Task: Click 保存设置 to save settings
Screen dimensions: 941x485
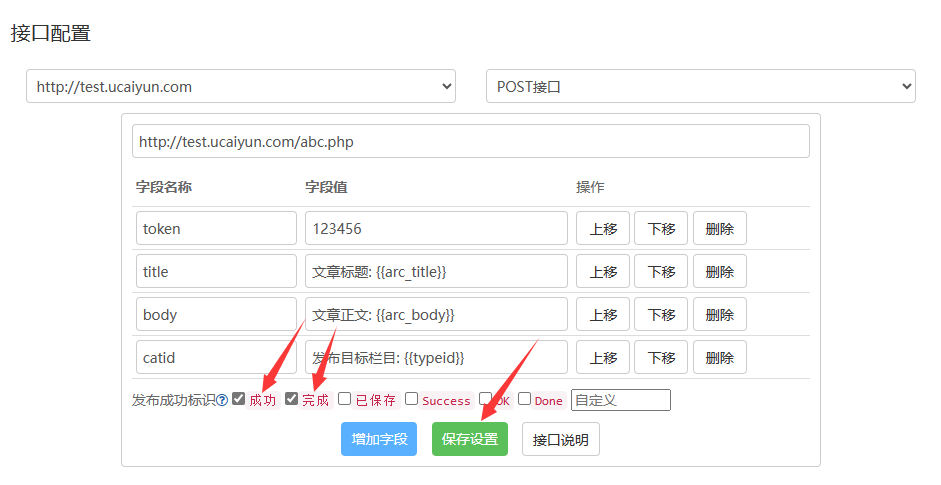Action: tap(470, 439)
